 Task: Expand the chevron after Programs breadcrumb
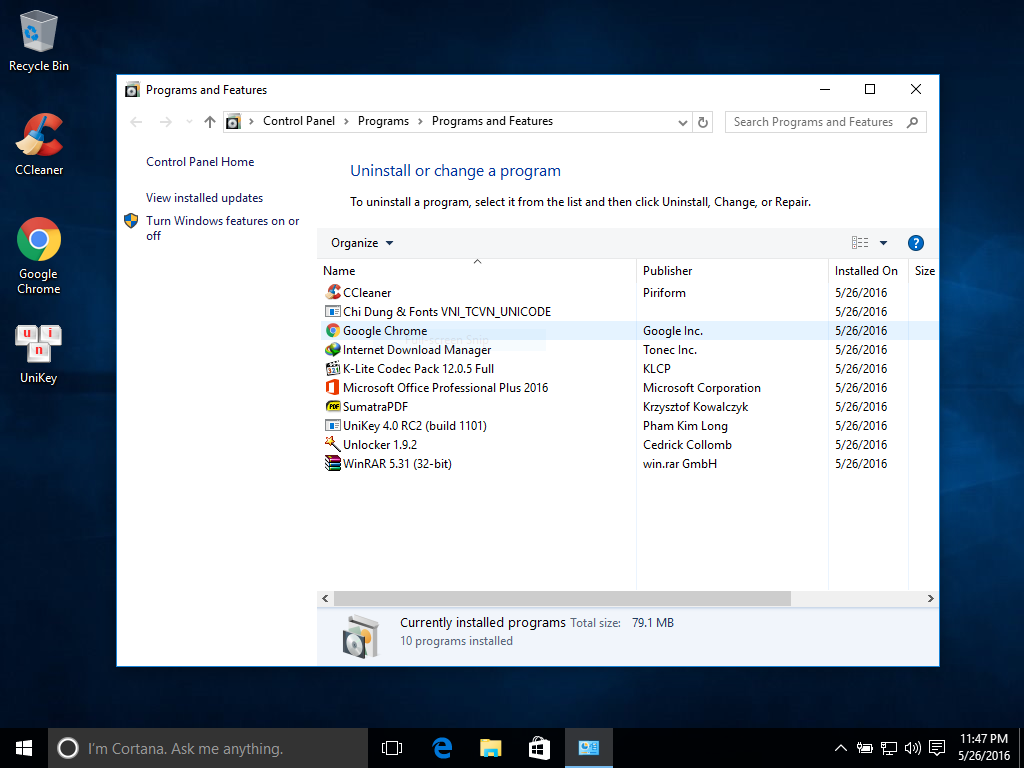(420, 121)
